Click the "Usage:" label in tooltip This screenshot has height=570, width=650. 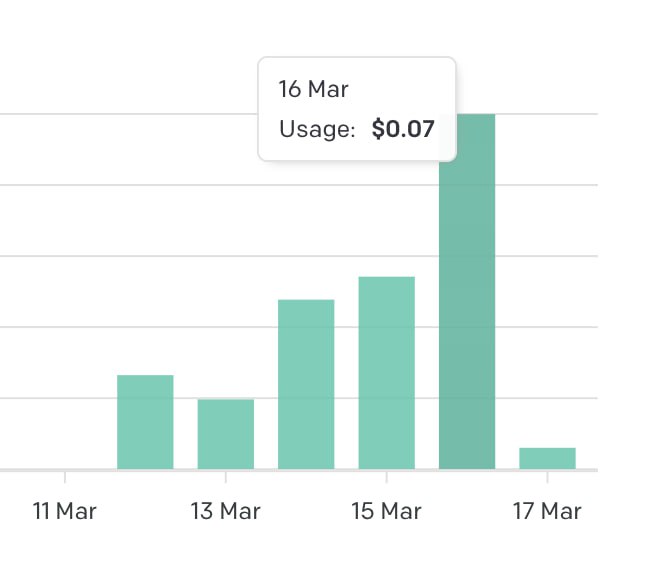pos(317,129)
